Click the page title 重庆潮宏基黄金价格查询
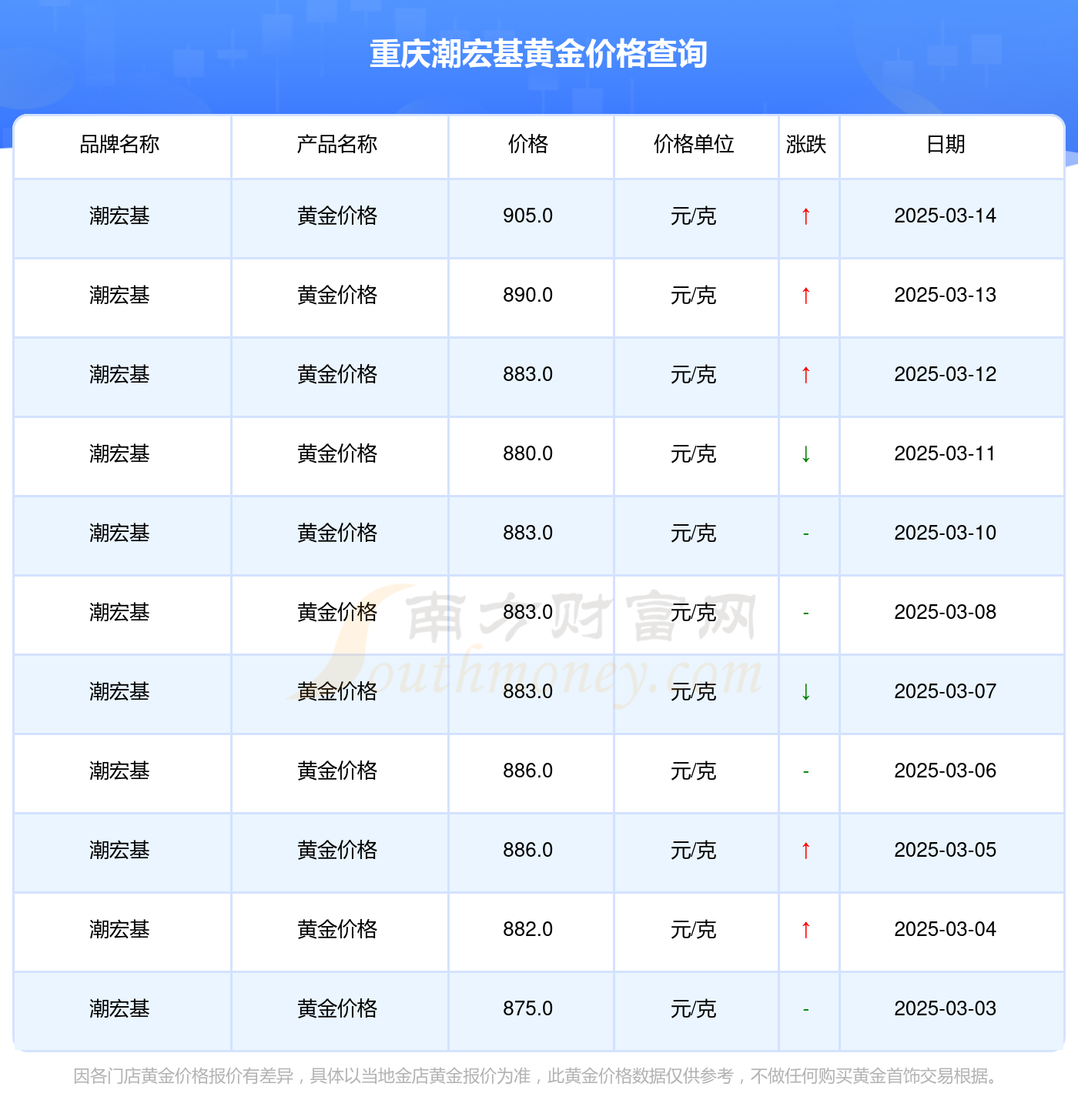Screen dimensions: 1078x1120 coord(538,54)
